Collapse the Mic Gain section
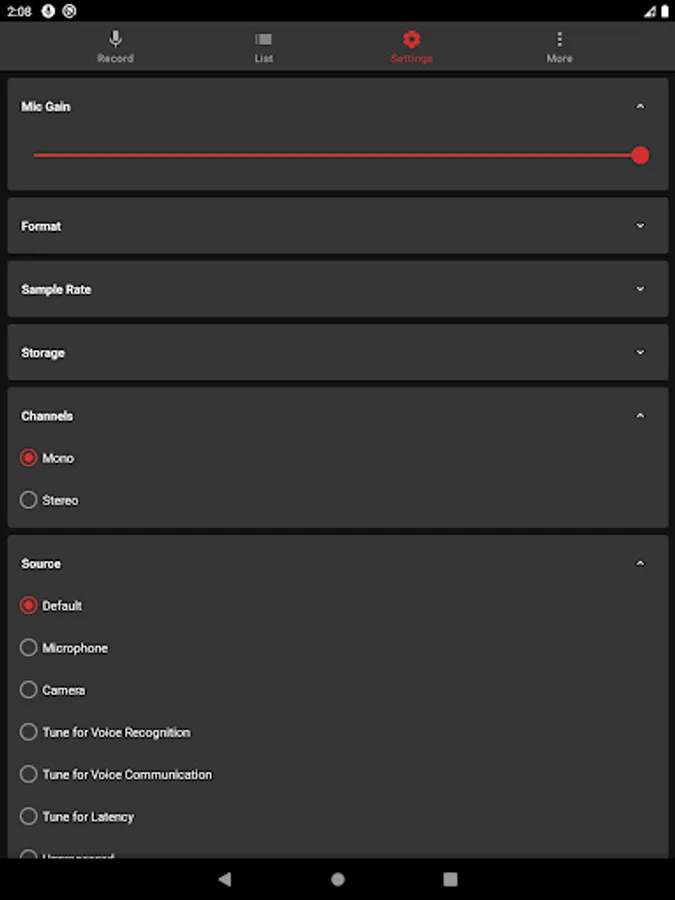 tap(641, 106)
